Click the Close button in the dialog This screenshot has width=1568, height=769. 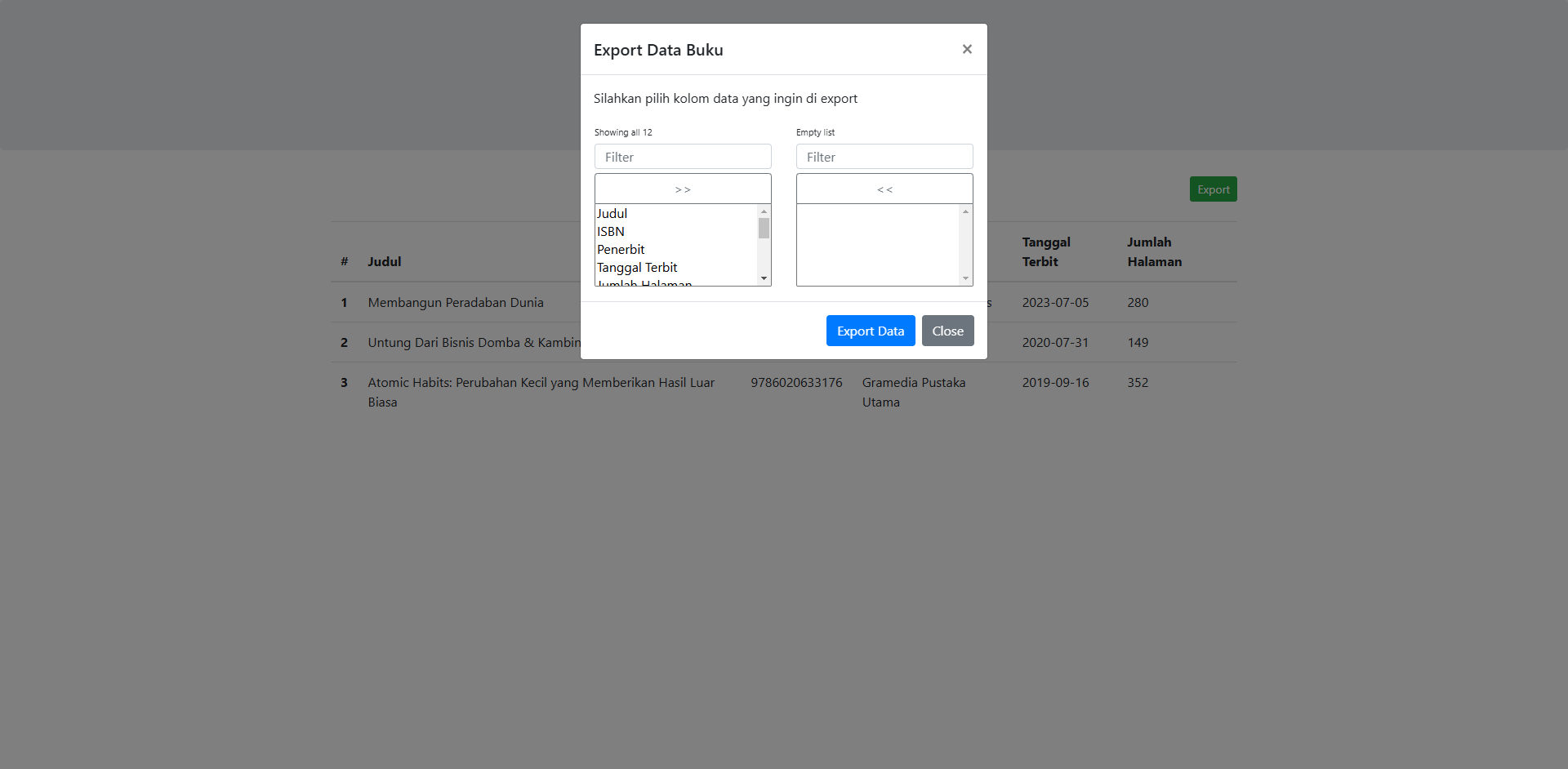(947, 331)
